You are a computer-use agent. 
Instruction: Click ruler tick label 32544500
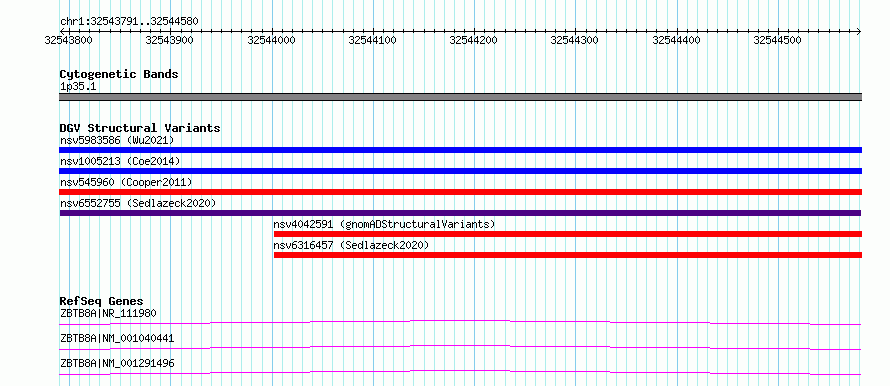click(x=778, y=40)
